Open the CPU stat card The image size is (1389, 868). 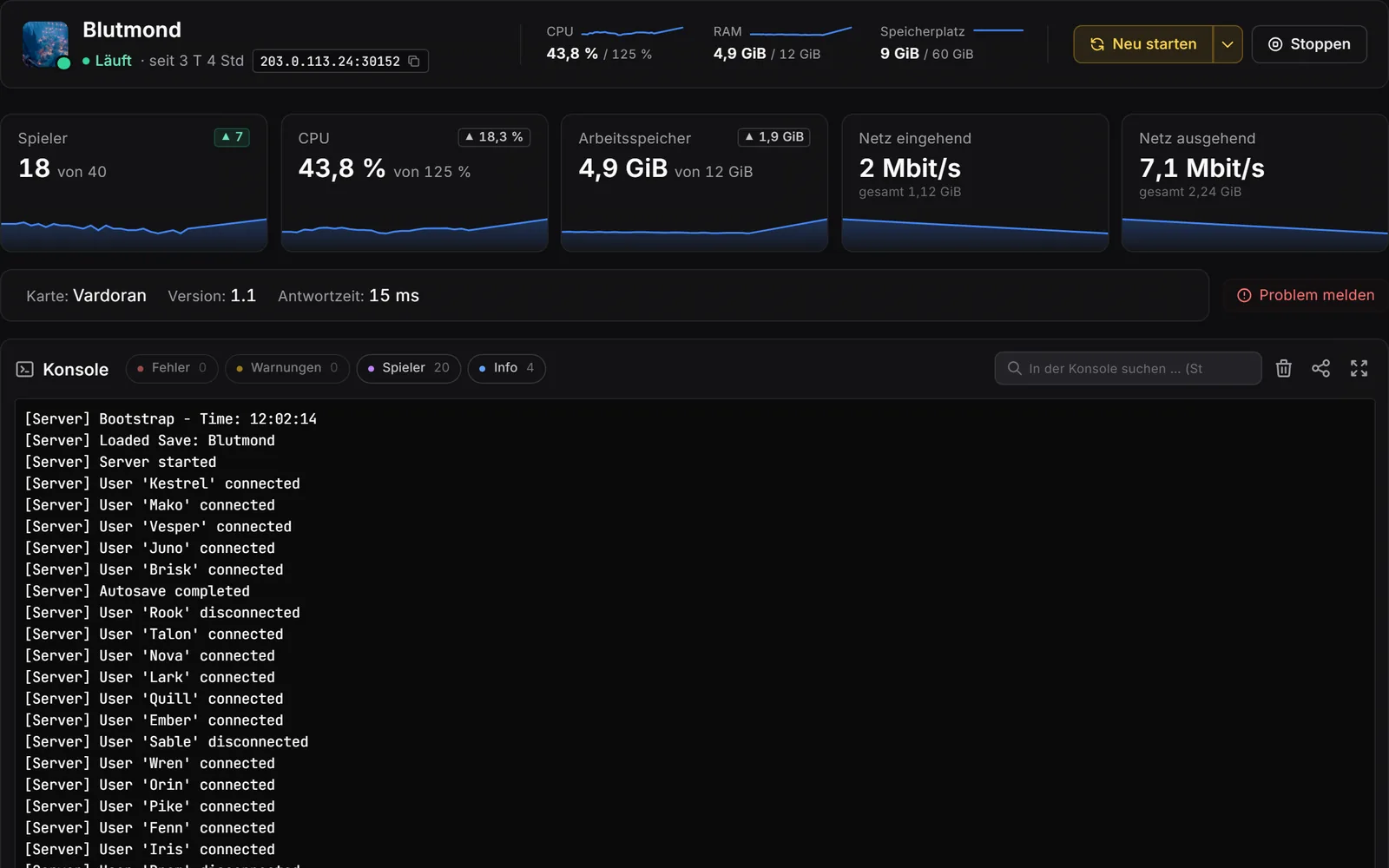click(x=414, y=183)
